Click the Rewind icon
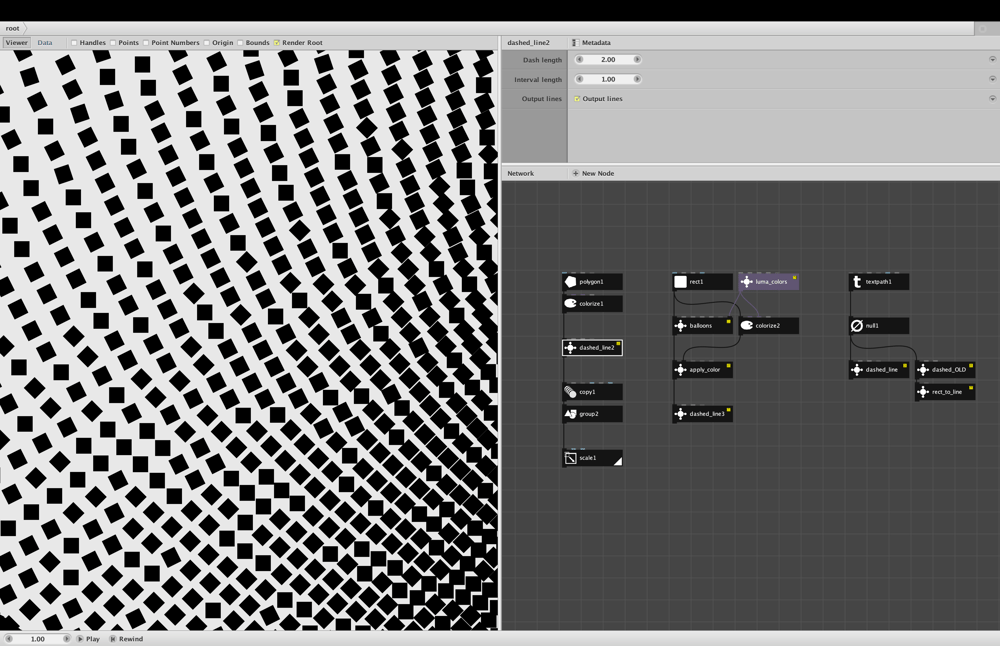This screenshot has height=646, width=1000. point(113,639)
